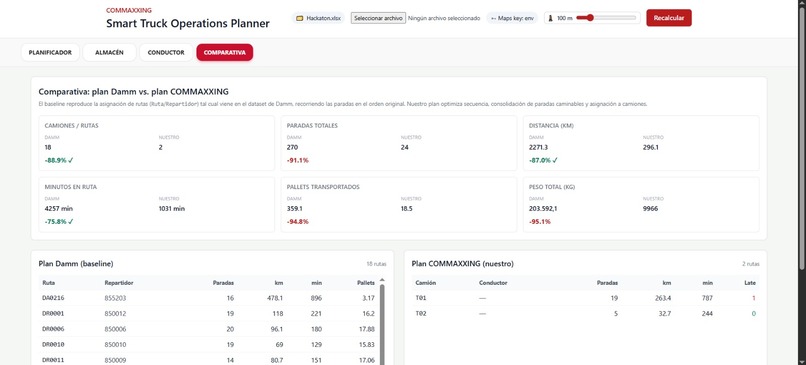Viewport: 806px width, 365px height.
Task: Click the 478.1 km value for DA0216
Action: [274, 298]
